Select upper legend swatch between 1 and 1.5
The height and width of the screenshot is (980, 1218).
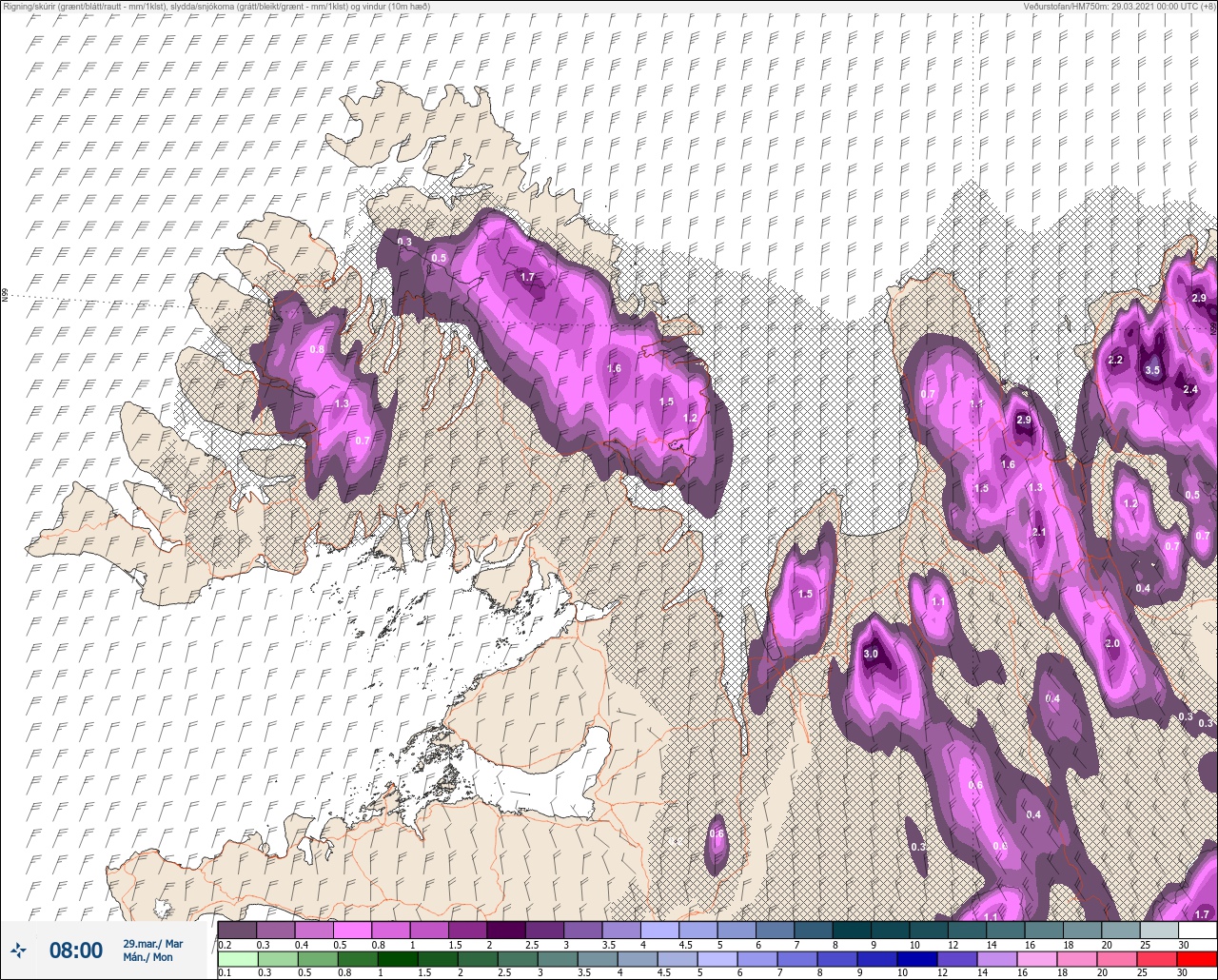429,930
